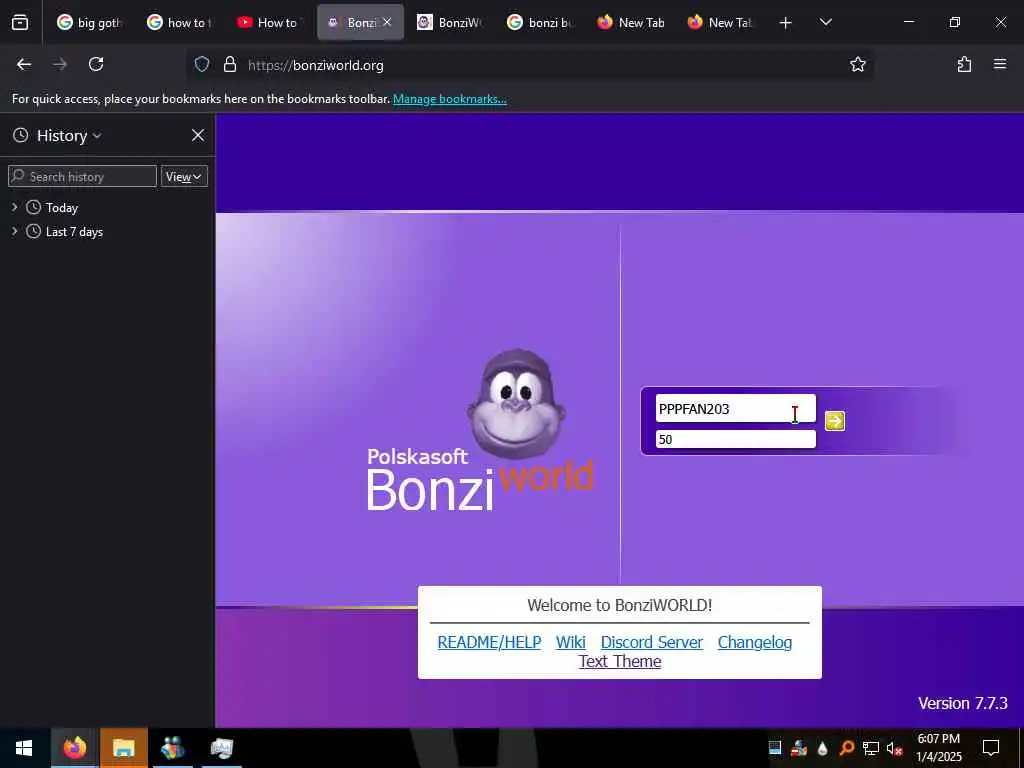Click the two-person app taskbar icon
The image size is (1024, 768).
tap(173, 748)
